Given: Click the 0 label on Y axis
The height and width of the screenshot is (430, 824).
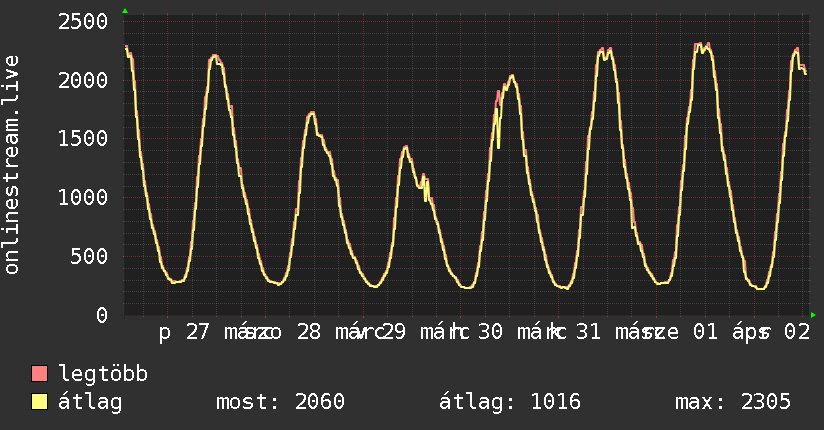Looking at the screenshot, I should 102,315.
